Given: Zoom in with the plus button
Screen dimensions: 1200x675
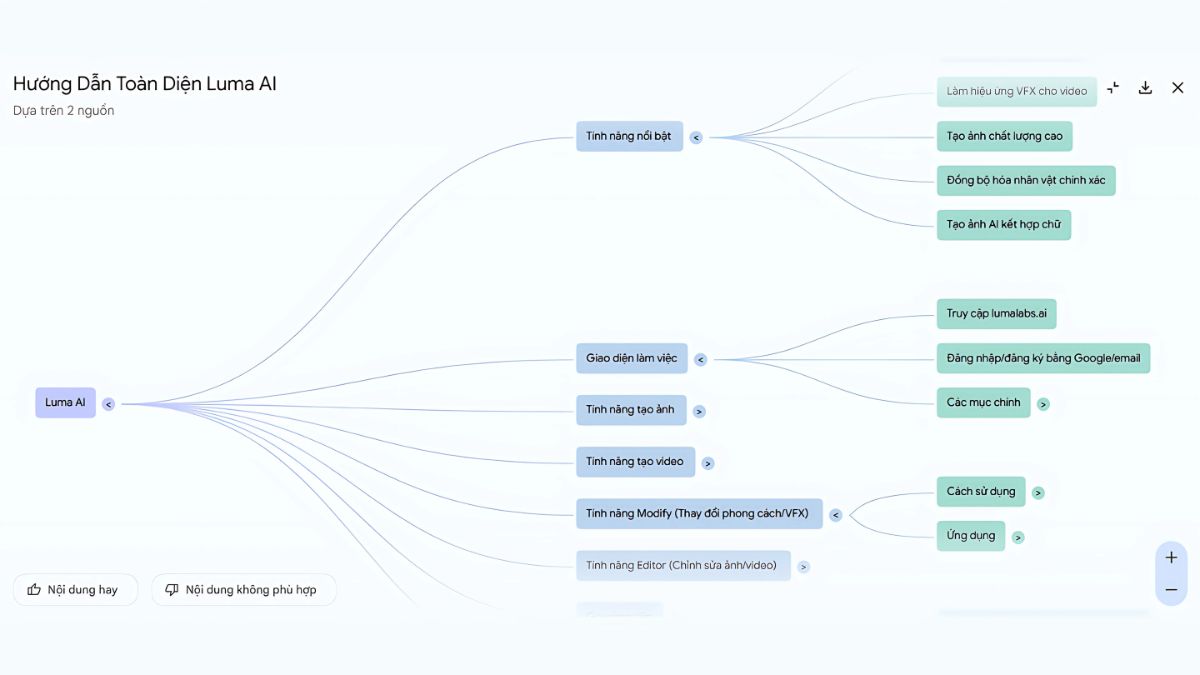Looking at the screenshot, I should point(1171,557).
